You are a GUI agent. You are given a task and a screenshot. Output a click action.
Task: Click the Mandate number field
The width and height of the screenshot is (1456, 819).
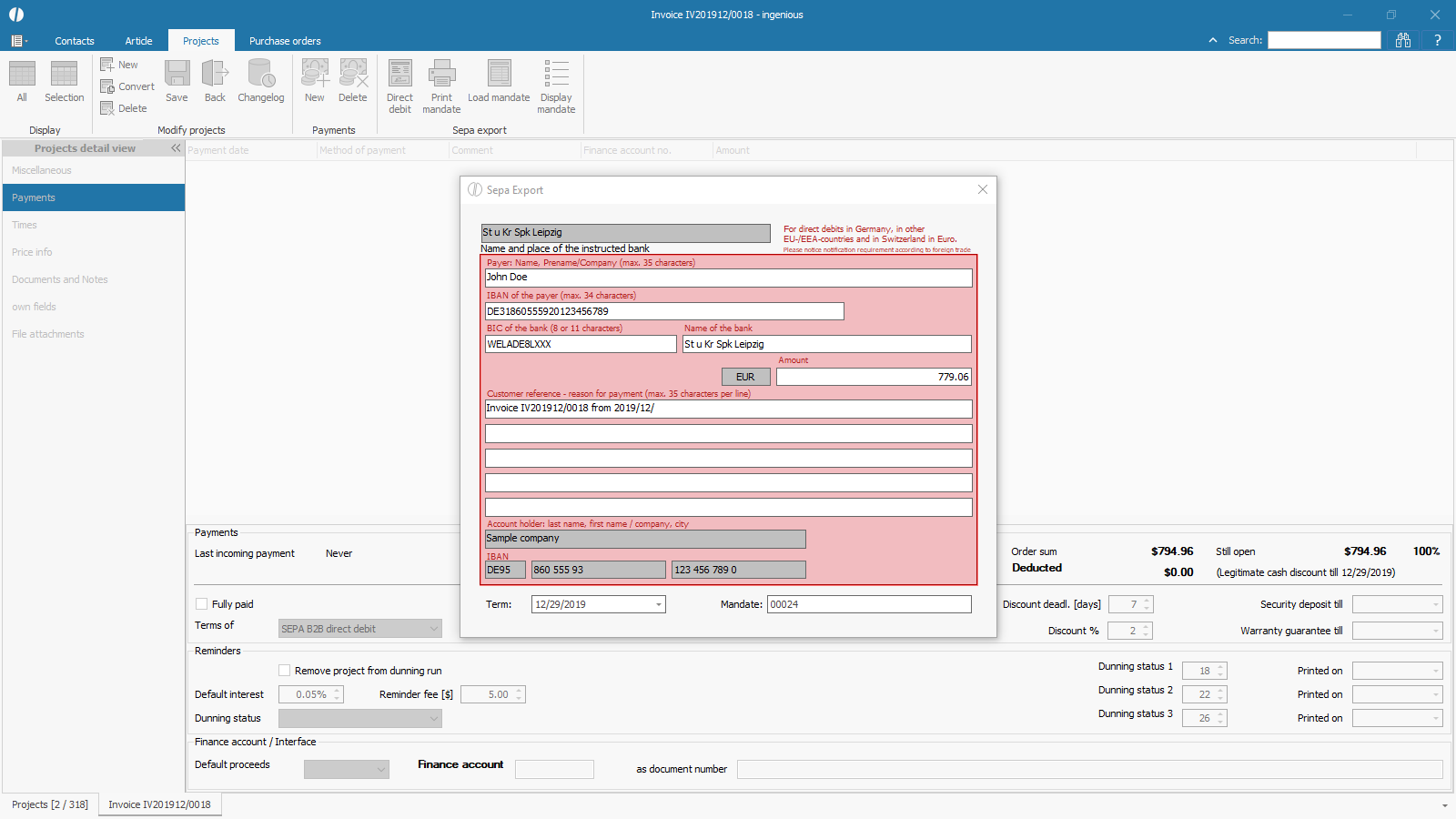coord(868,604)
